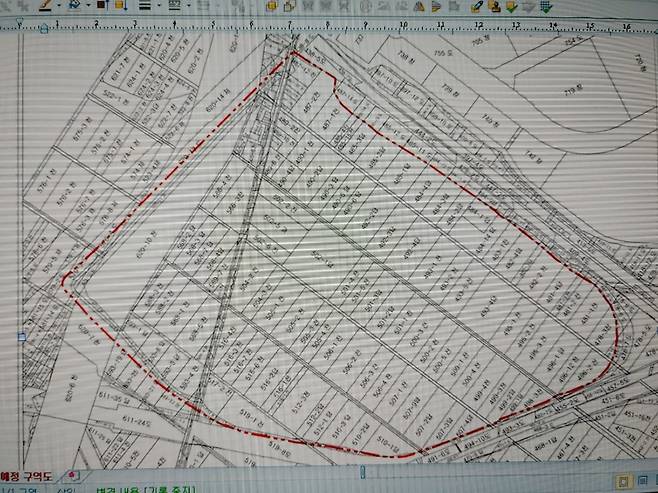Expand the fill color dropdown arrow

(x=88, y=5)
